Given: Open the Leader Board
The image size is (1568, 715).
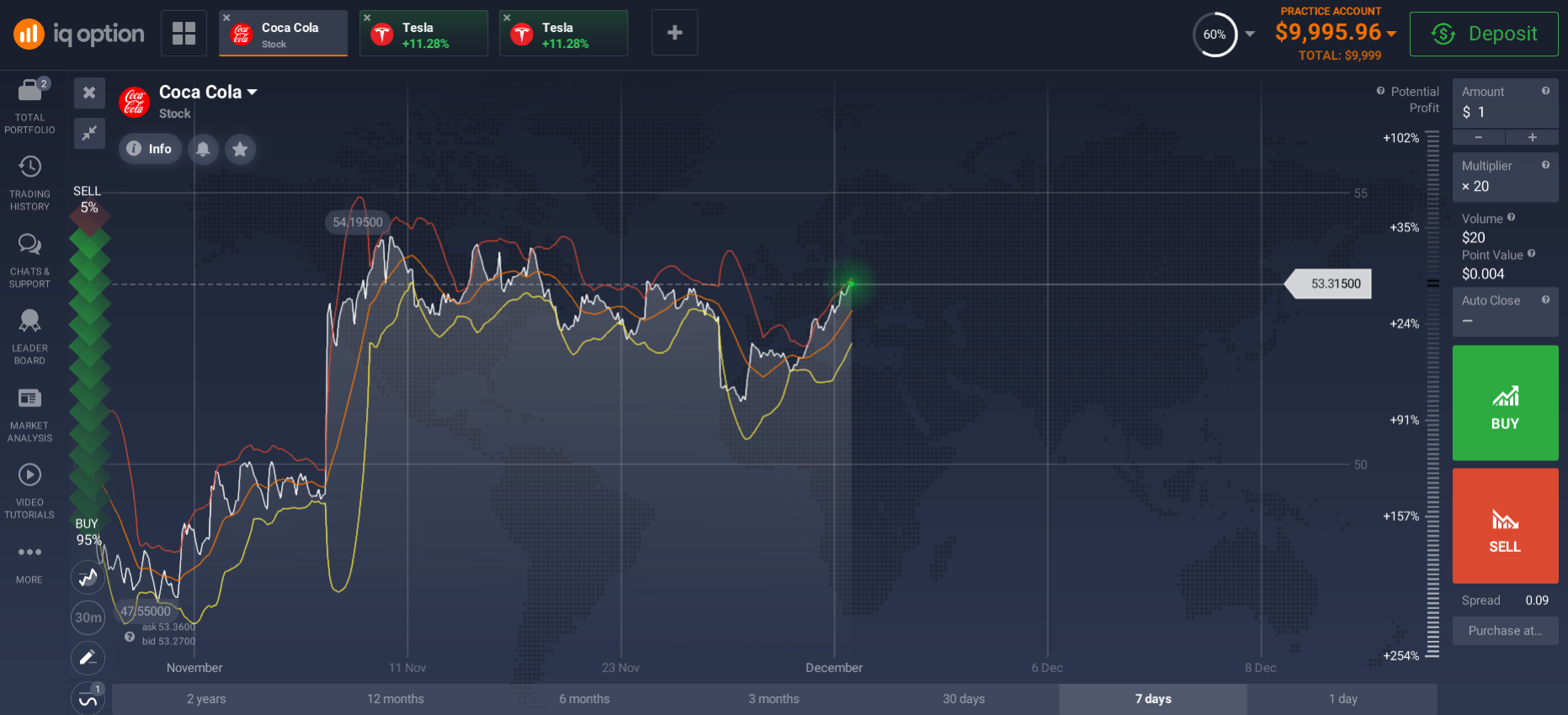Looking at the screenshot, I should click(x=29, y=336).
